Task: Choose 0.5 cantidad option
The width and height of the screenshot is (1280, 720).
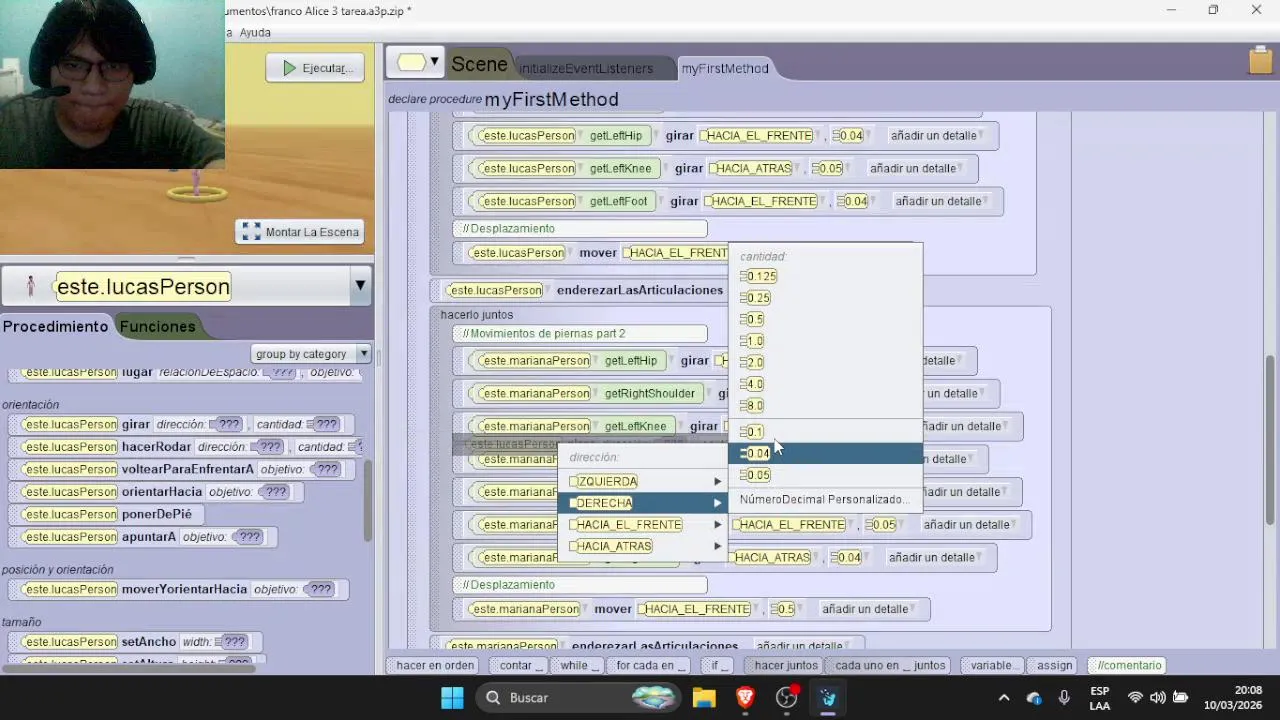Action: tap(752, 320)
